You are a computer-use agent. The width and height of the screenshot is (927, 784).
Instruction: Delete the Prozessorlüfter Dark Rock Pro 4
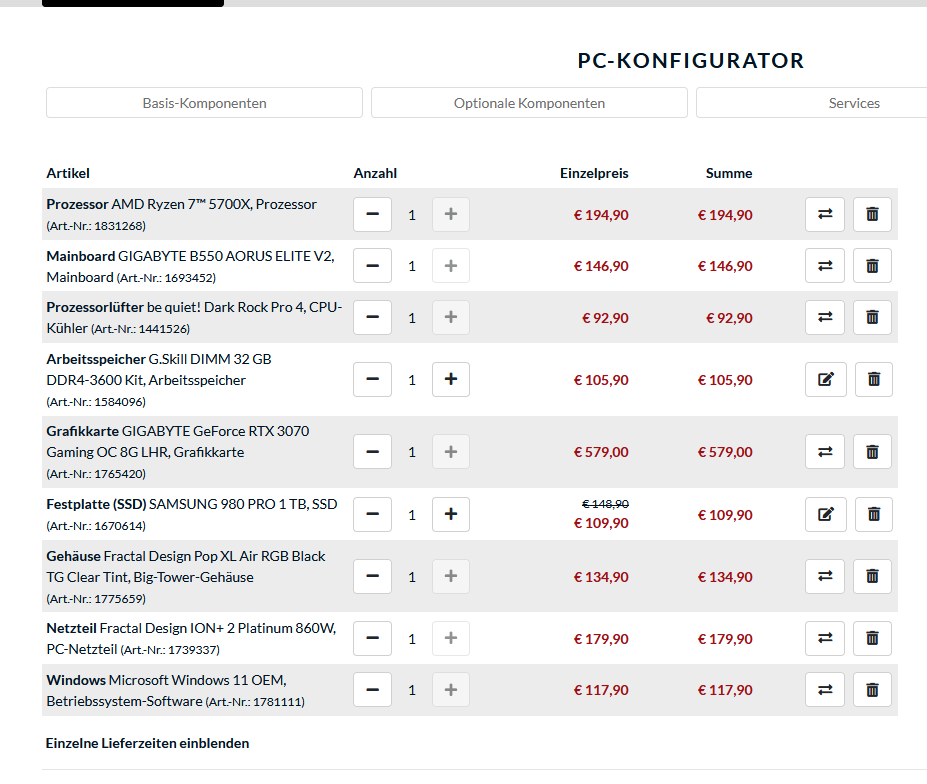coord(872,318)
